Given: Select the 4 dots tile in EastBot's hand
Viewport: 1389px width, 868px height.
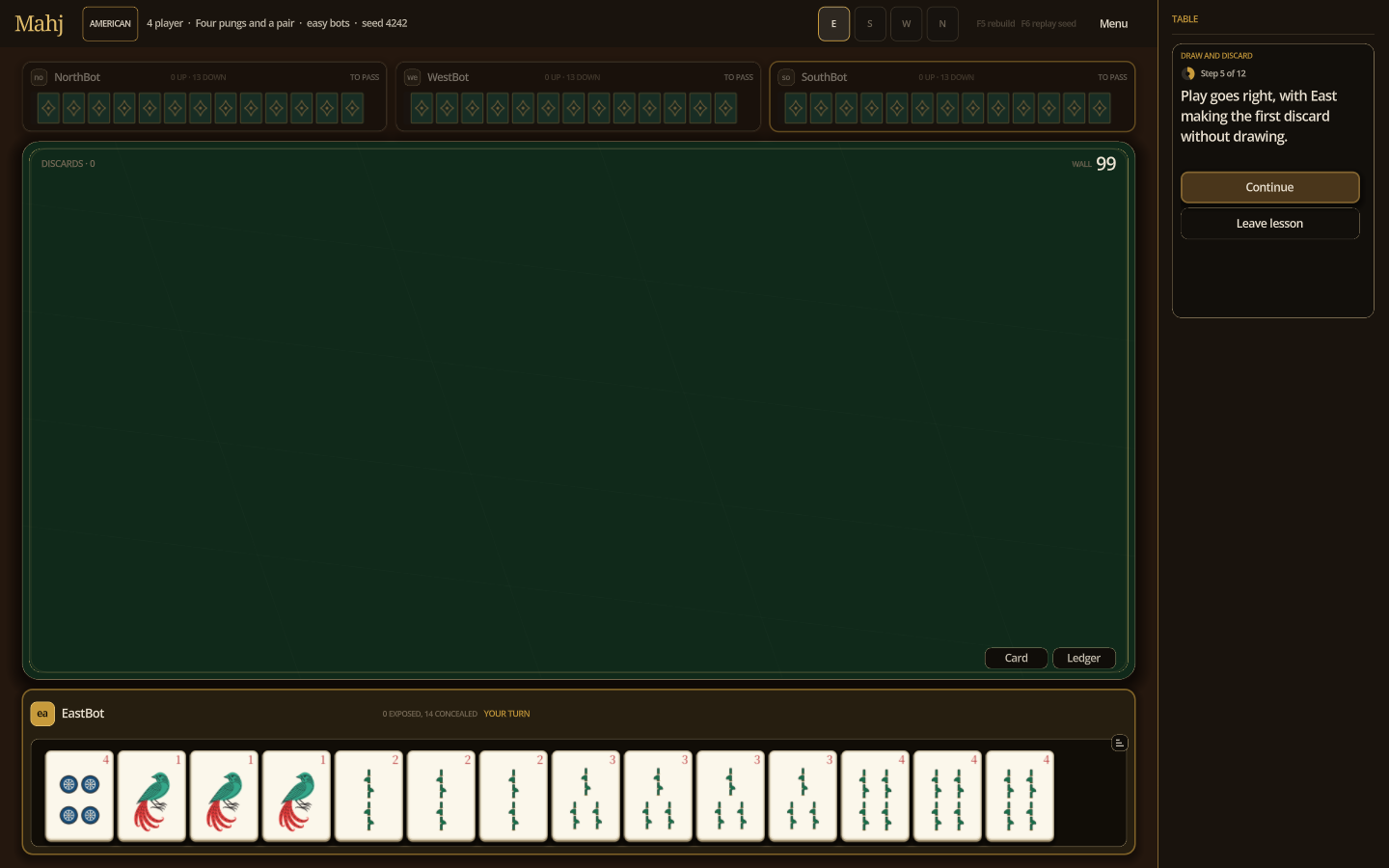Looking at the screenshot, I should (x=80, y=797).
